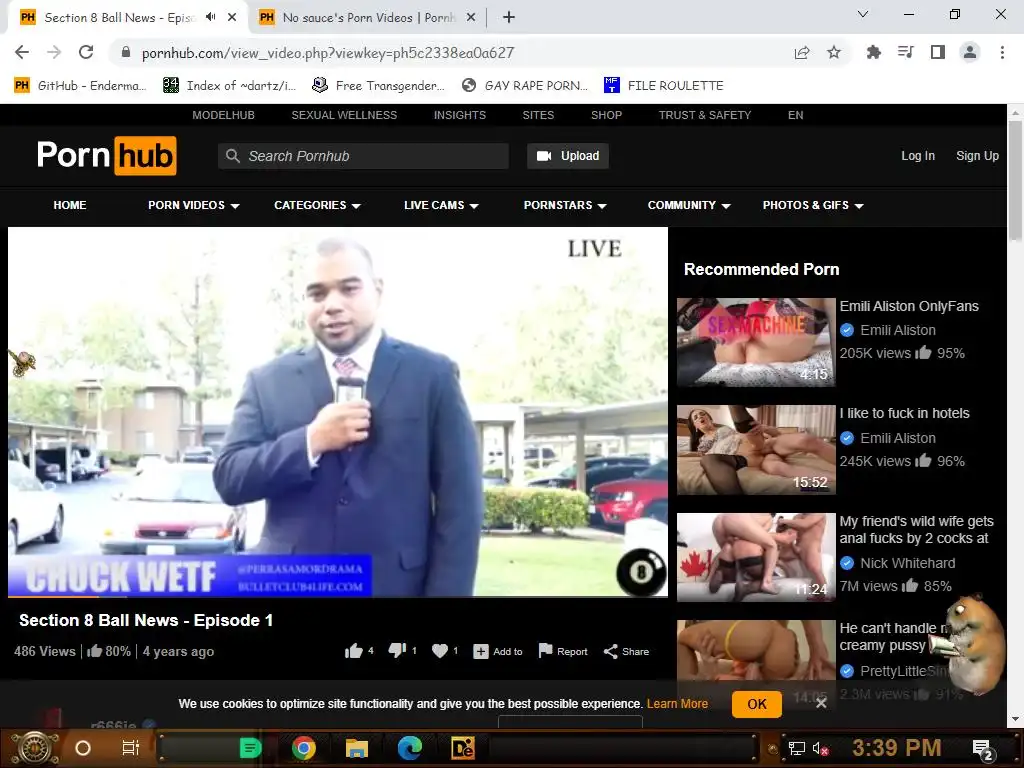1024x768 pixels.
Task: Click the Report flag icon
Action: (x=545, y=650)
